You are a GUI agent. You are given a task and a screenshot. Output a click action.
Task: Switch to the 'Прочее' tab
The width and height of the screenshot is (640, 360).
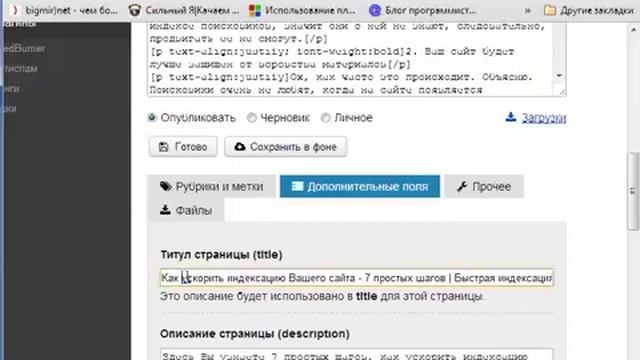pyautogui.click(x=484, y=187)
